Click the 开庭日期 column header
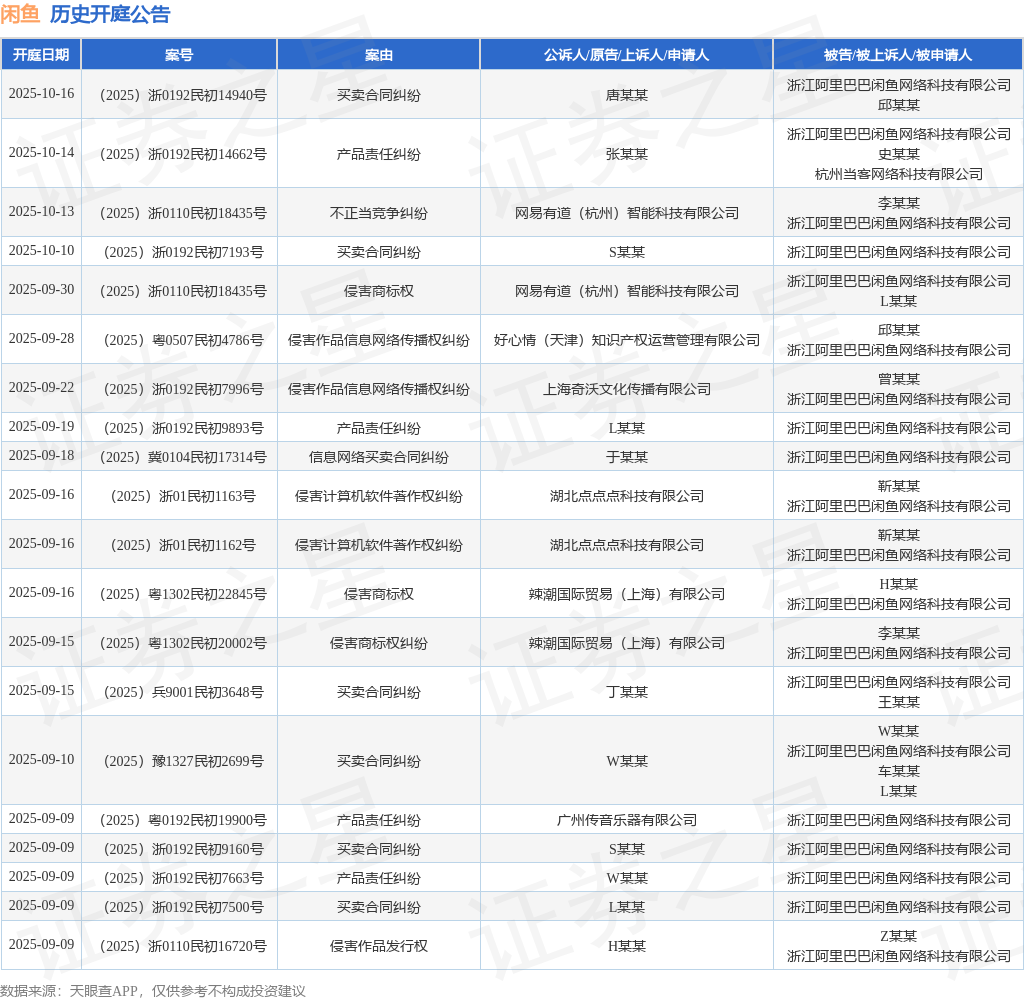Image resolution: width=1024 pixels, height=1000 pixels. 41,55
